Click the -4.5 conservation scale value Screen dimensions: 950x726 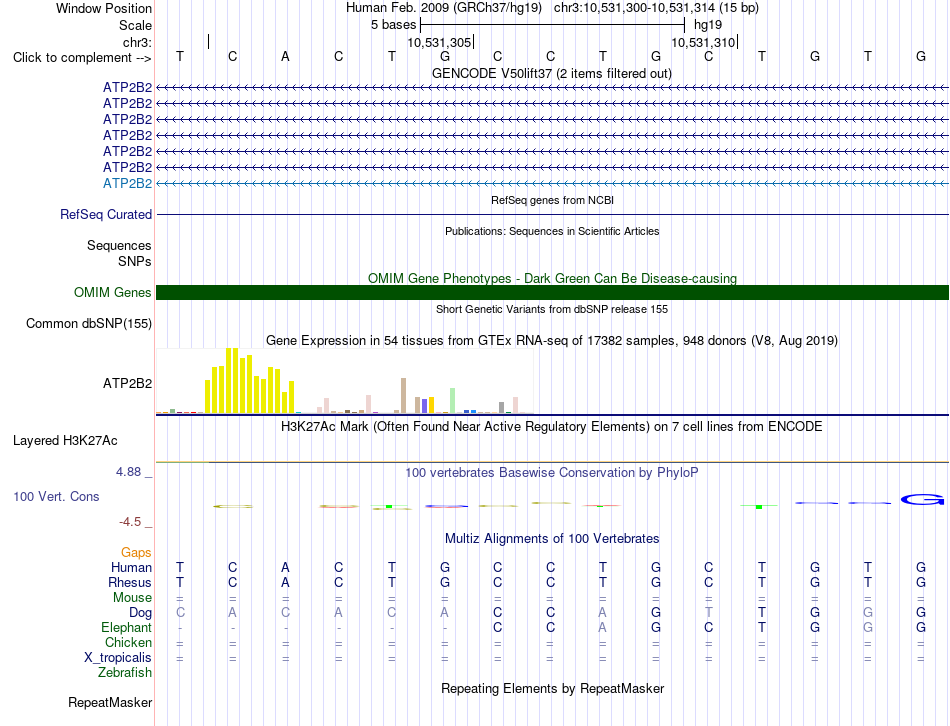(x=130, y=522)
